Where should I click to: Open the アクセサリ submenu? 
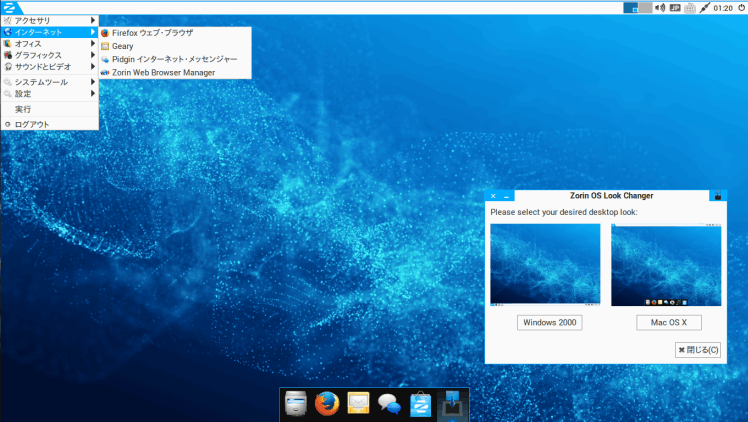pos(50,21)
